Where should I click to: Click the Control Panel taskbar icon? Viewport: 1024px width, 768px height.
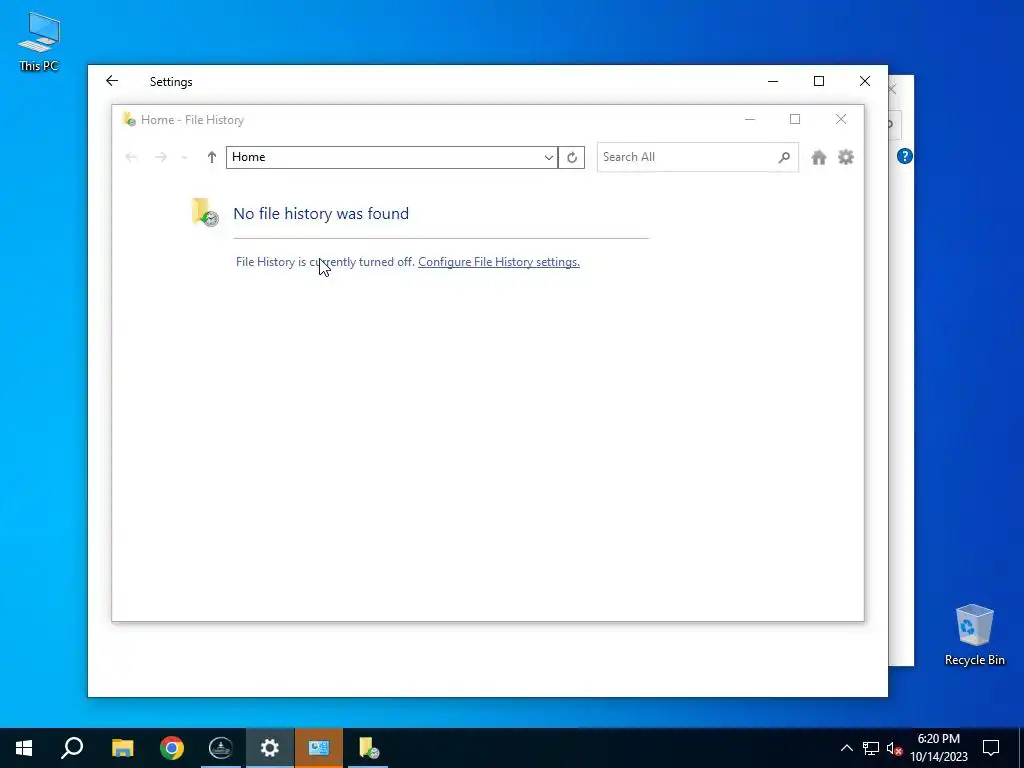pos(319,748)
